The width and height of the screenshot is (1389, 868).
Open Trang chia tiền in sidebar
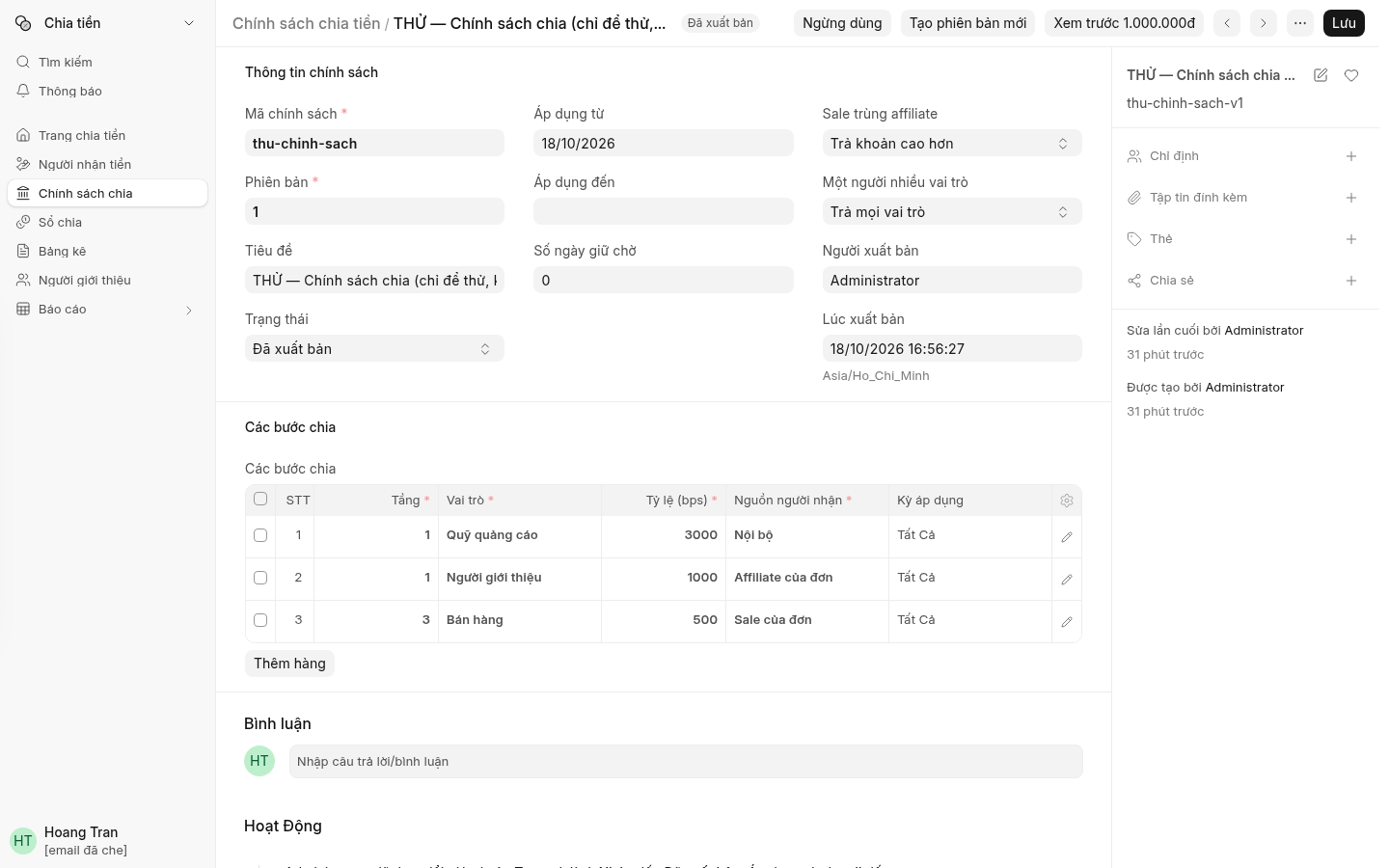[x=107, y=136]
